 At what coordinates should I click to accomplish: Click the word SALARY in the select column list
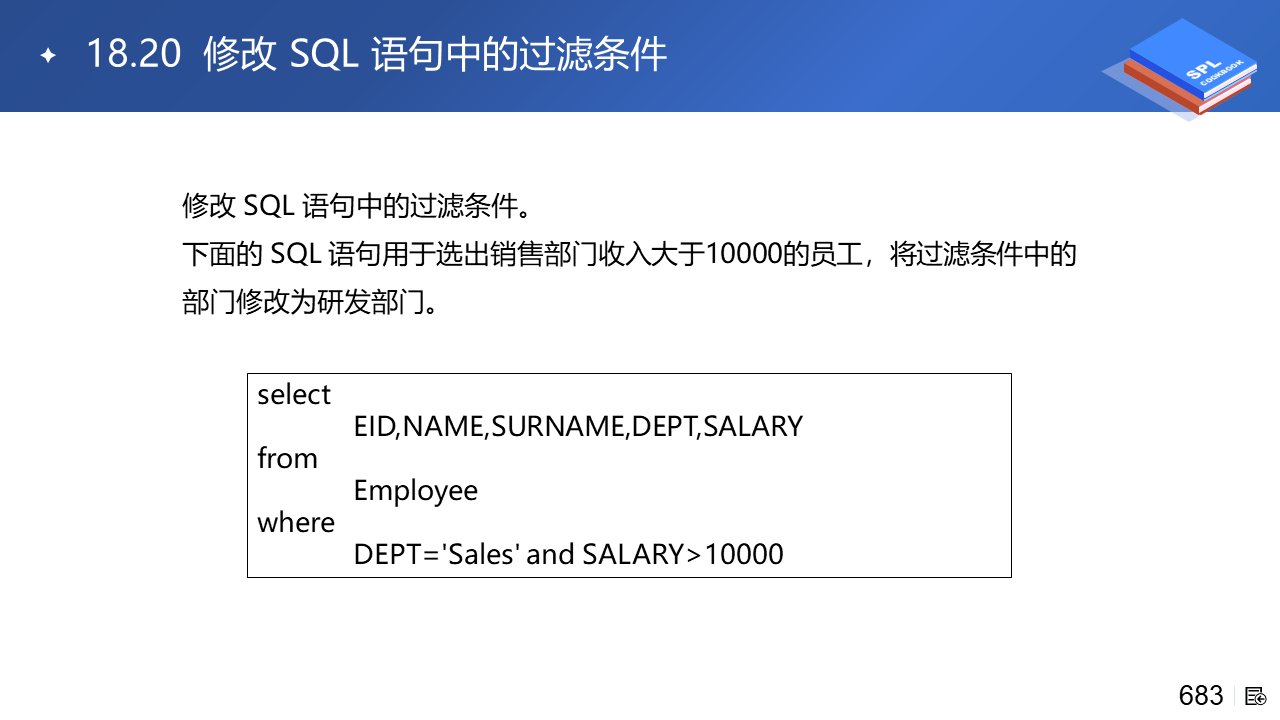(x=753, y=427)
